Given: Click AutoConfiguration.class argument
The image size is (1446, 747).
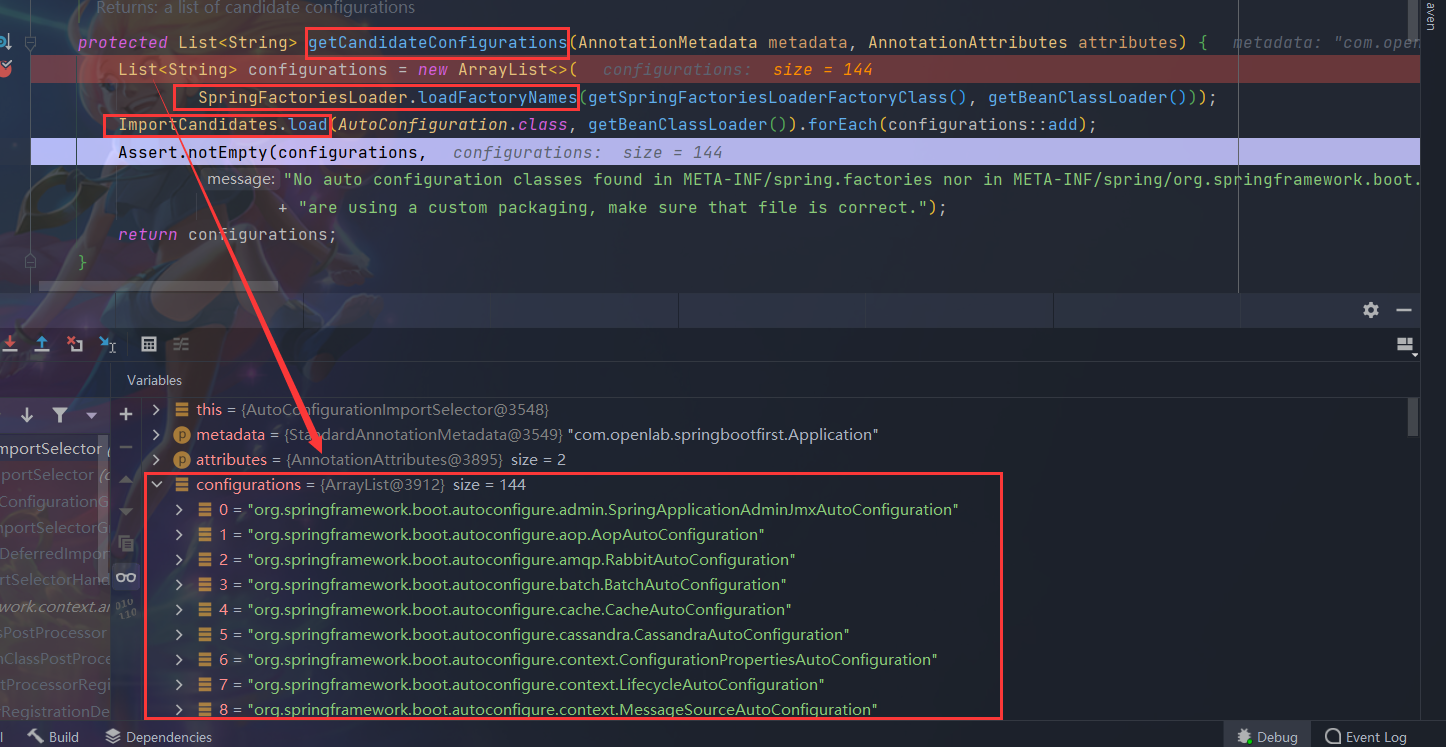Looking at the screenshot, I should pos(453,125).
